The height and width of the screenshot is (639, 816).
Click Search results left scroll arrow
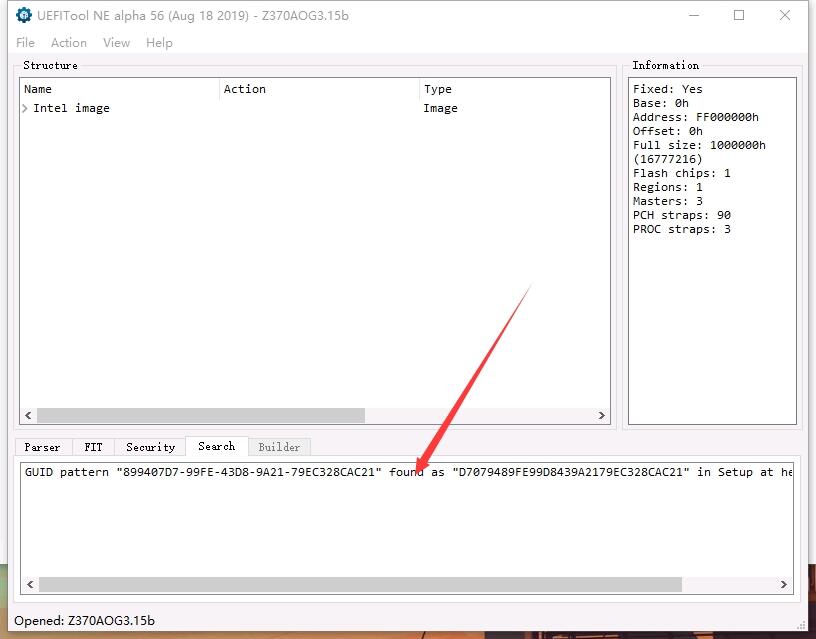tap(30, 584)
